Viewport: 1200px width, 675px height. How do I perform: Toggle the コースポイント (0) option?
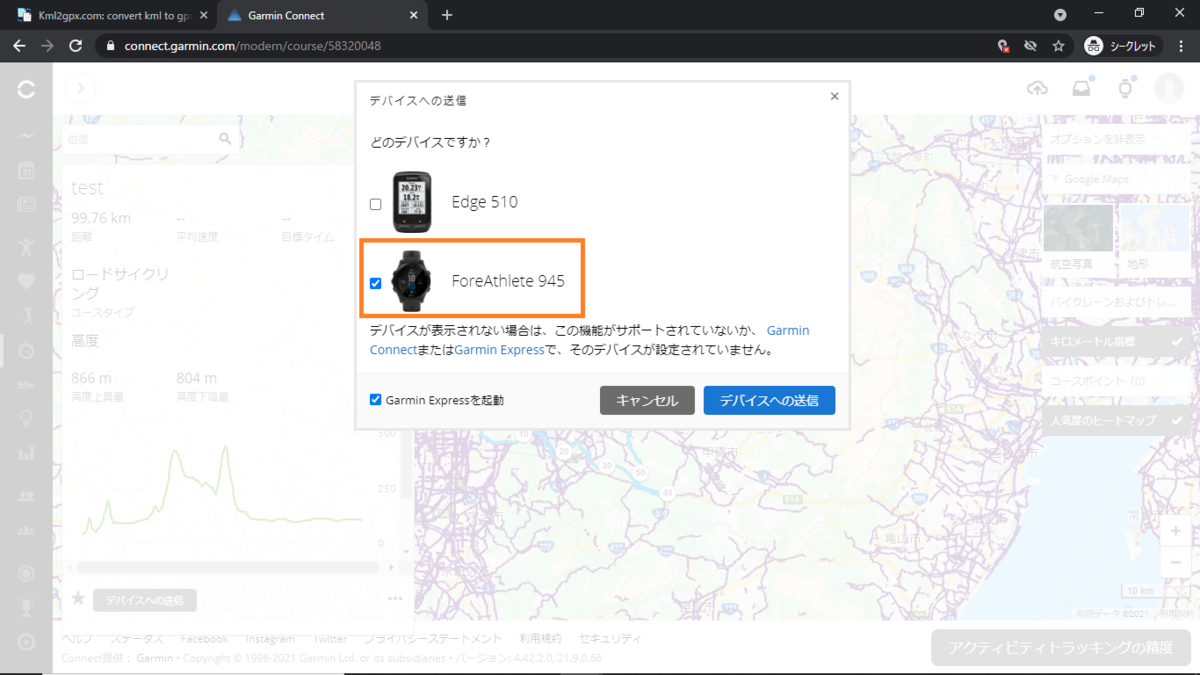1116,381
